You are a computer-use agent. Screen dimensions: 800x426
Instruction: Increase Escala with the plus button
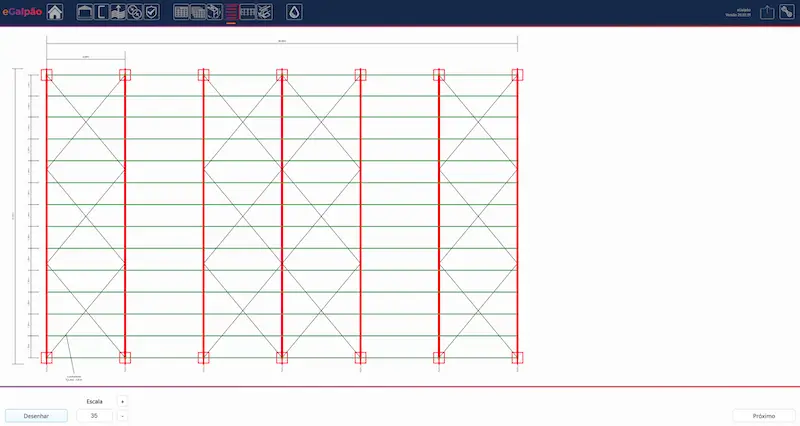122,401
